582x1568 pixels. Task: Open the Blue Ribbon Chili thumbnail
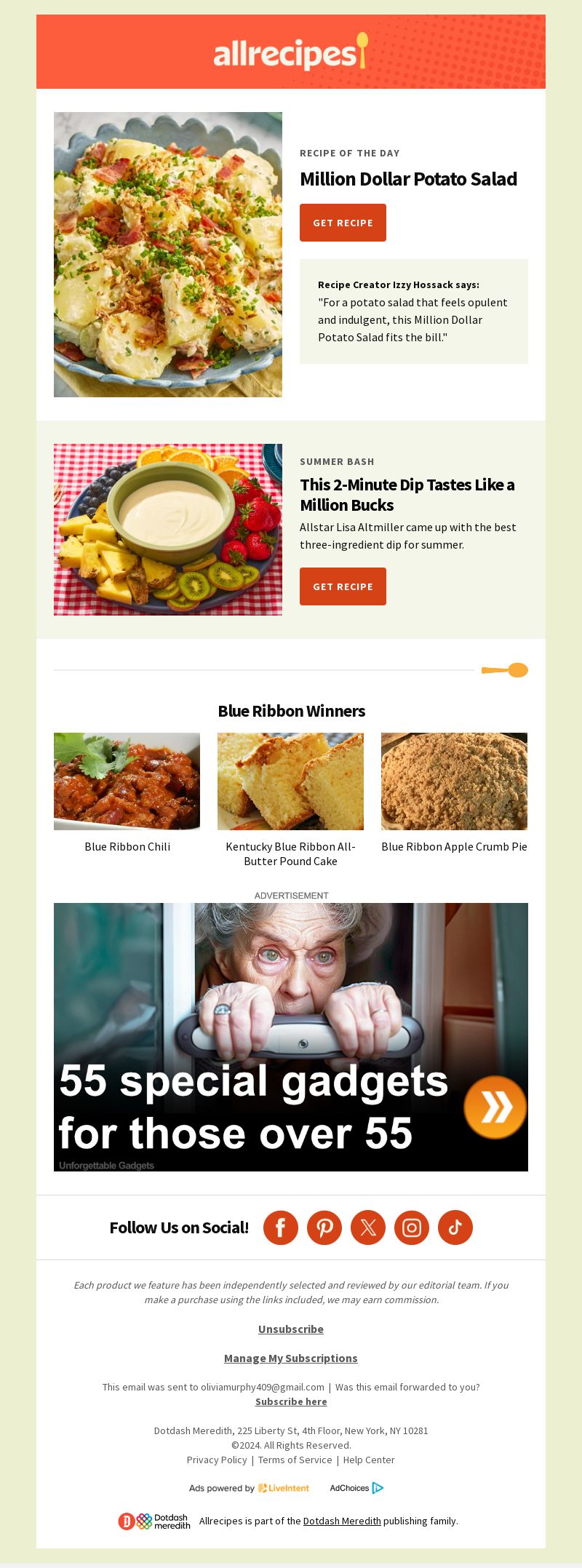pos(127,781)
